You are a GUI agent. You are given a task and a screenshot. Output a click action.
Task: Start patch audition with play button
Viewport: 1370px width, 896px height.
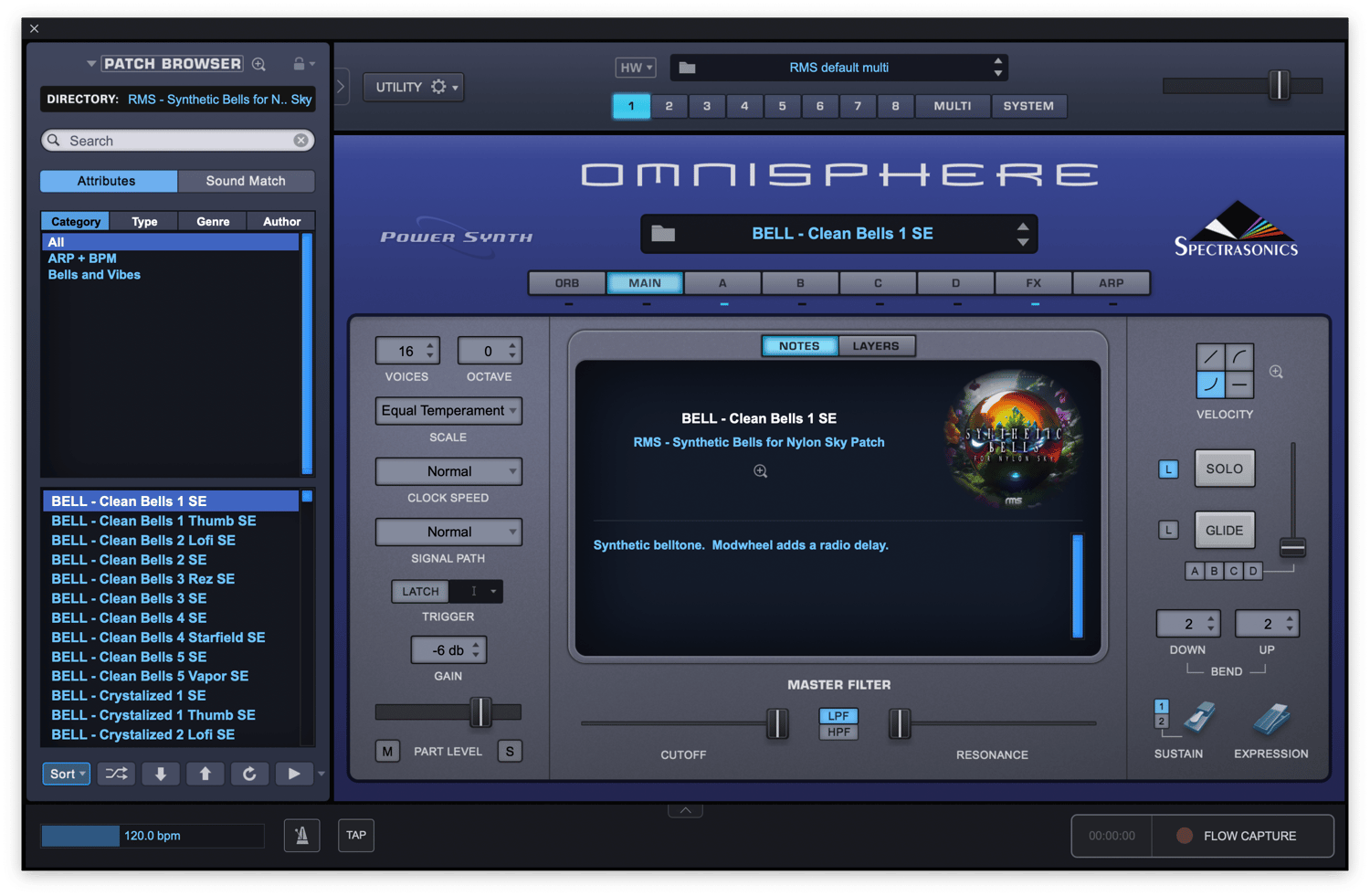tap(293, 774)
